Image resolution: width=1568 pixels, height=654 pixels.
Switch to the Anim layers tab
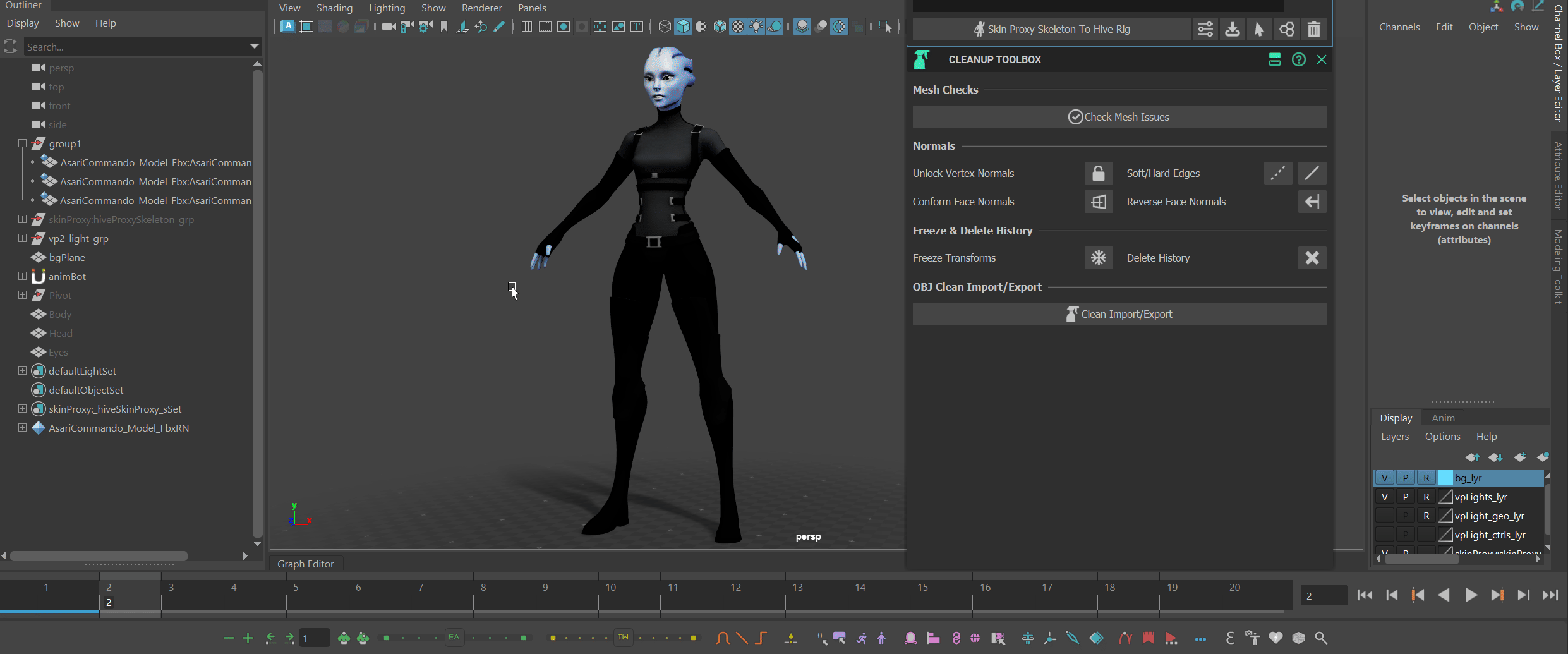point(1443,418)
